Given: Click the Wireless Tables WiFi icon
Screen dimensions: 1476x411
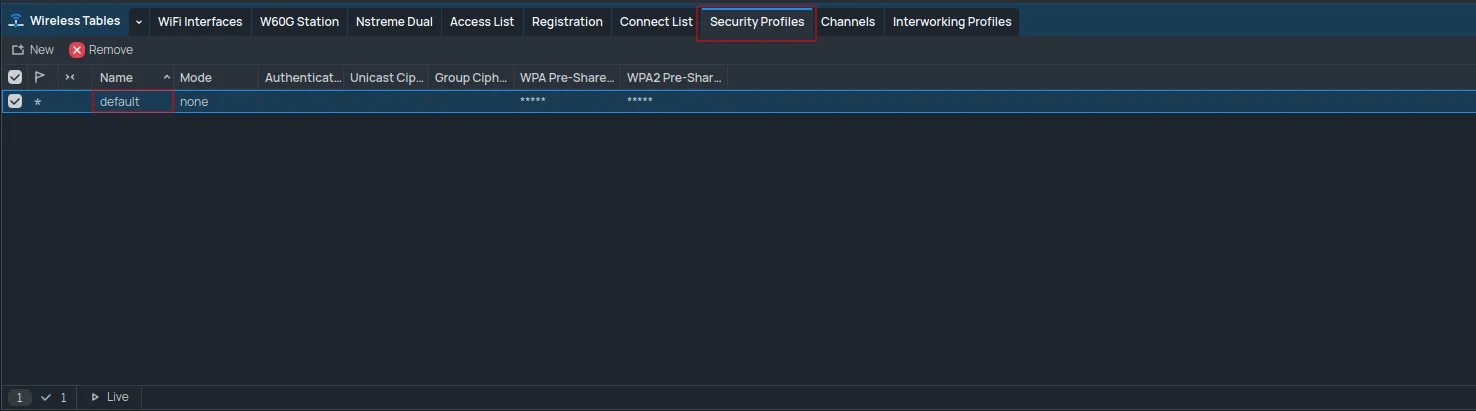Looking at the screenshot, I should click(x=16, y=21).
